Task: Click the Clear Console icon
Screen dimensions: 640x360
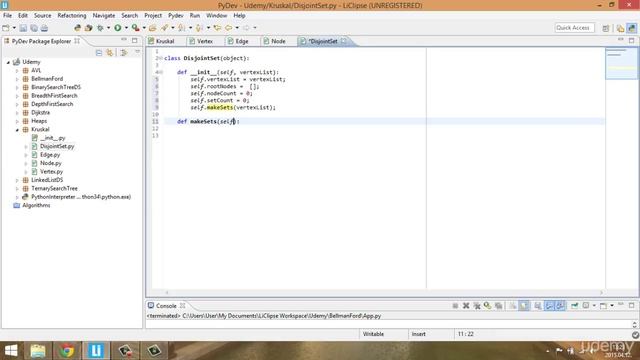Action: click(513, 306)
